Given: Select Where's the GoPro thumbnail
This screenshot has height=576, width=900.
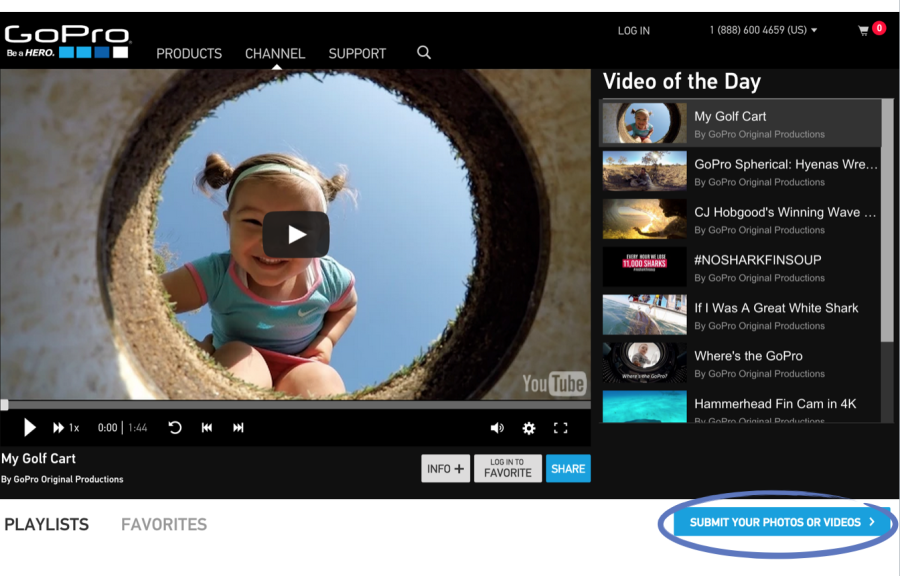Looking at the screenshot, I should 645,363.
